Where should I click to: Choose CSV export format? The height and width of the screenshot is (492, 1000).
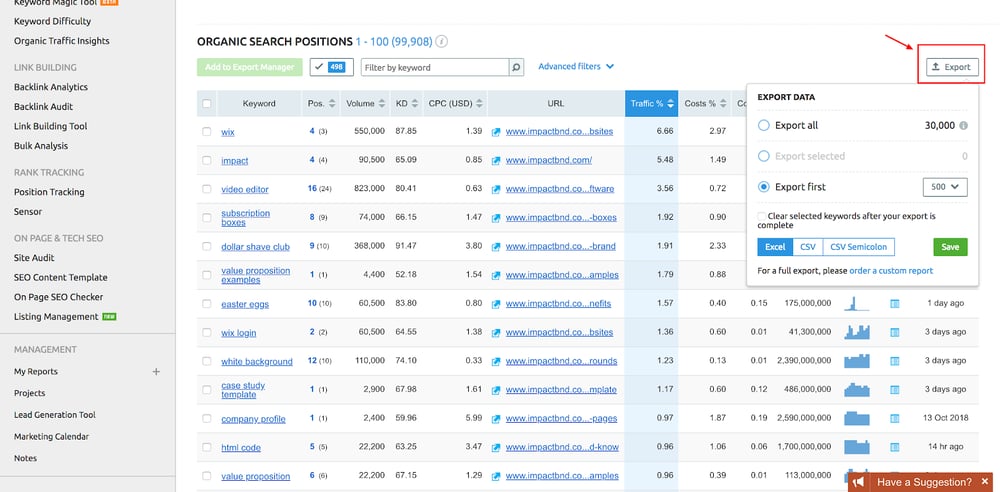pos(807,247)
